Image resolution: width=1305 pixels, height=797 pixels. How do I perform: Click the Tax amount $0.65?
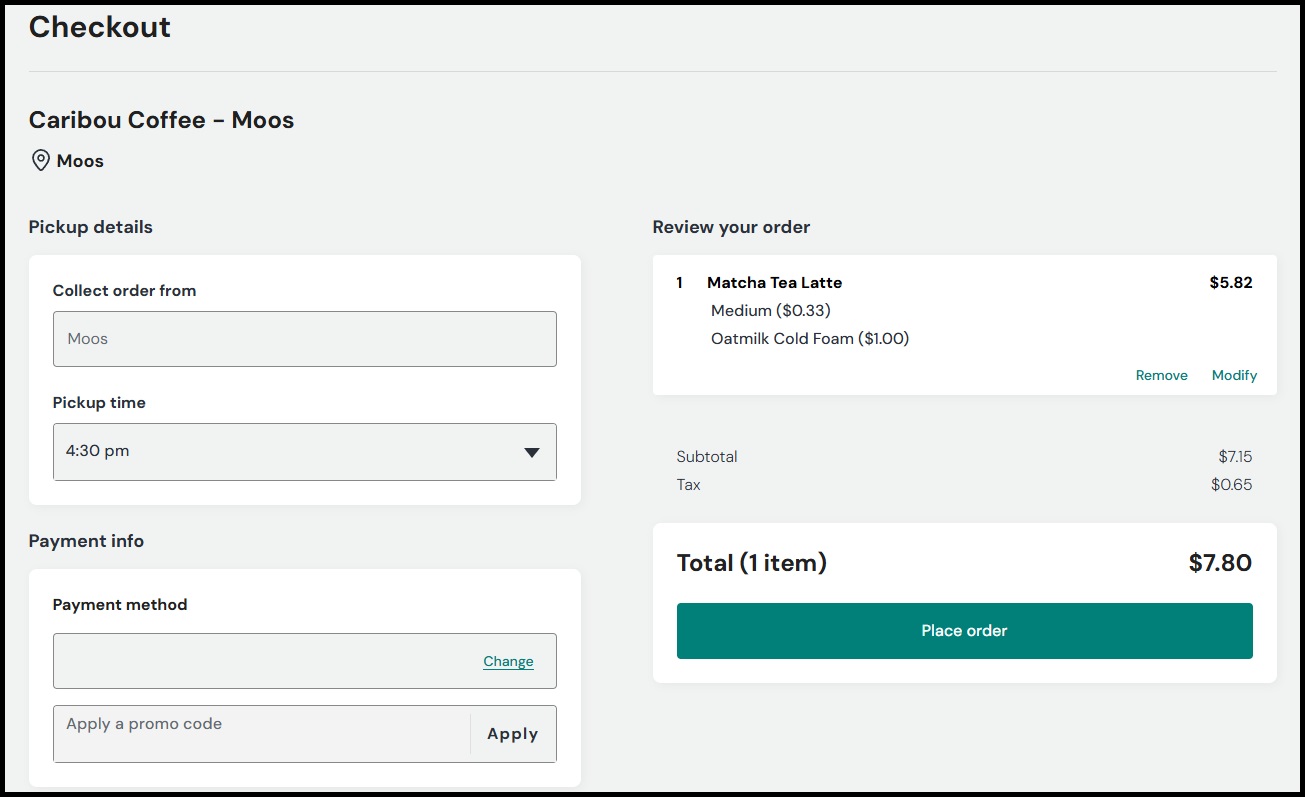(x=1231, y=485)
